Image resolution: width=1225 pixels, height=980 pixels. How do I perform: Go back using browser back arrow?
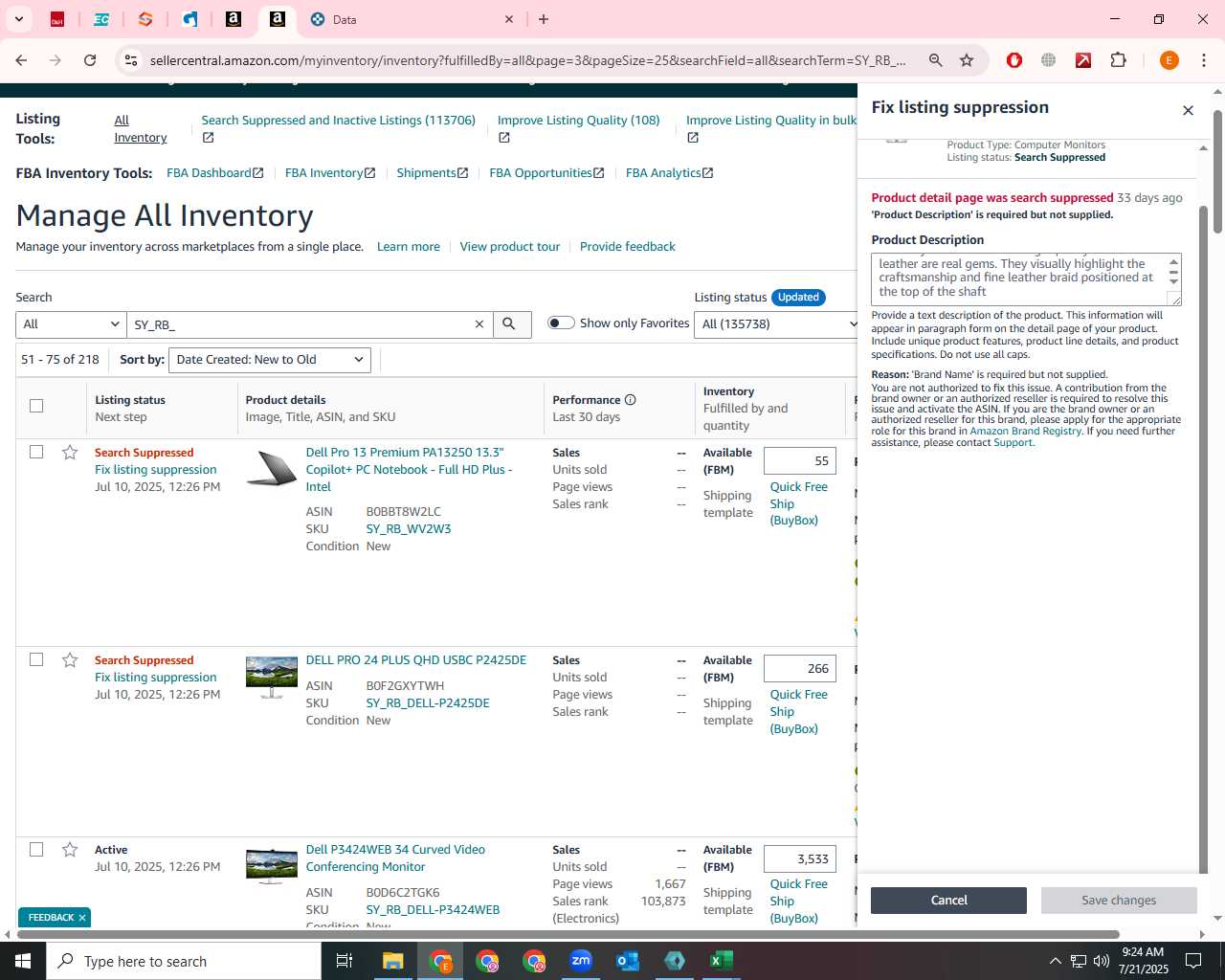[21, 60]
